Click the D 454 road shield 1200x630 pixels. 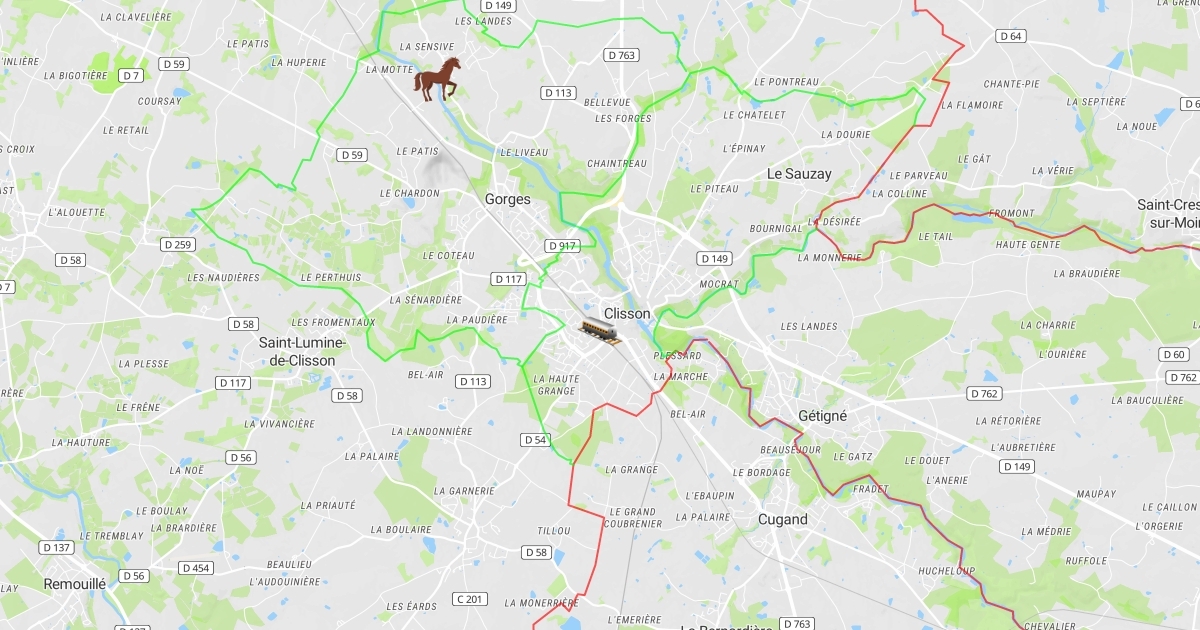(196, 568)
